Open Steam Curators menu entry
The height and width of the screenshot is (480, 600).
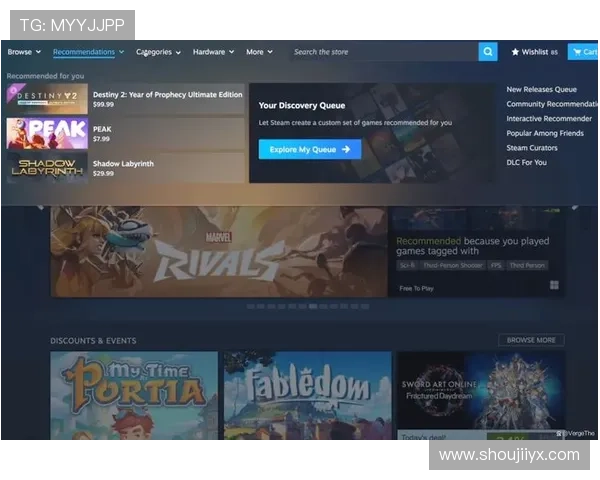click(x=532, y=148)
